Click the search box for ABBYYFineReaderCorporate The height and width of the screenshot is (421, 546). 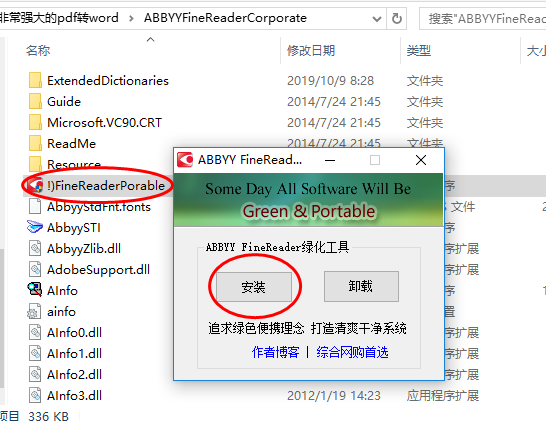[484, 18]
